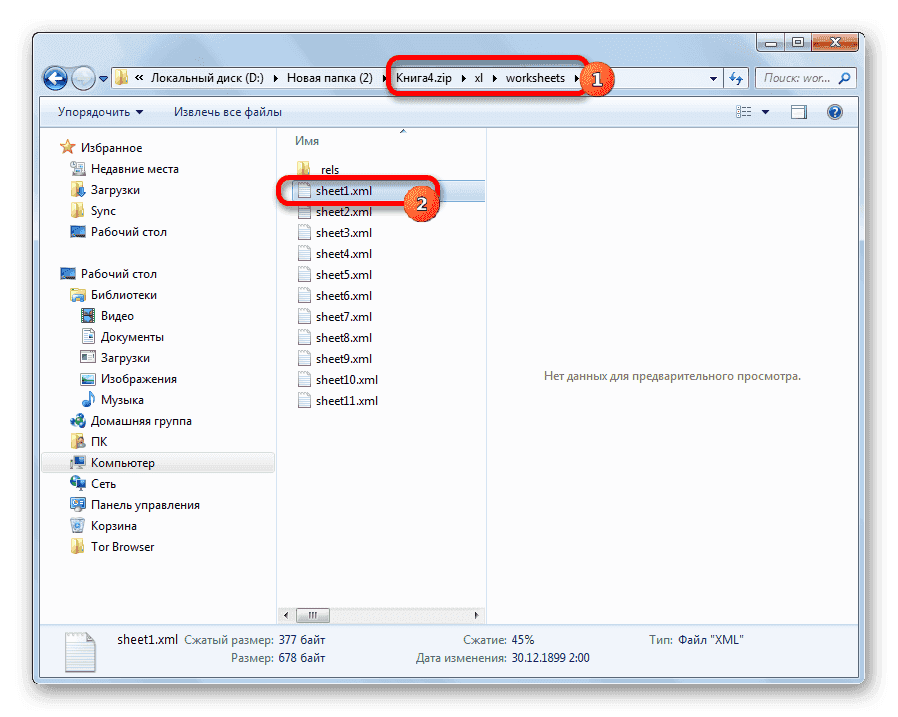Open Help with question mark icon
898x717 pixels.
834,112
